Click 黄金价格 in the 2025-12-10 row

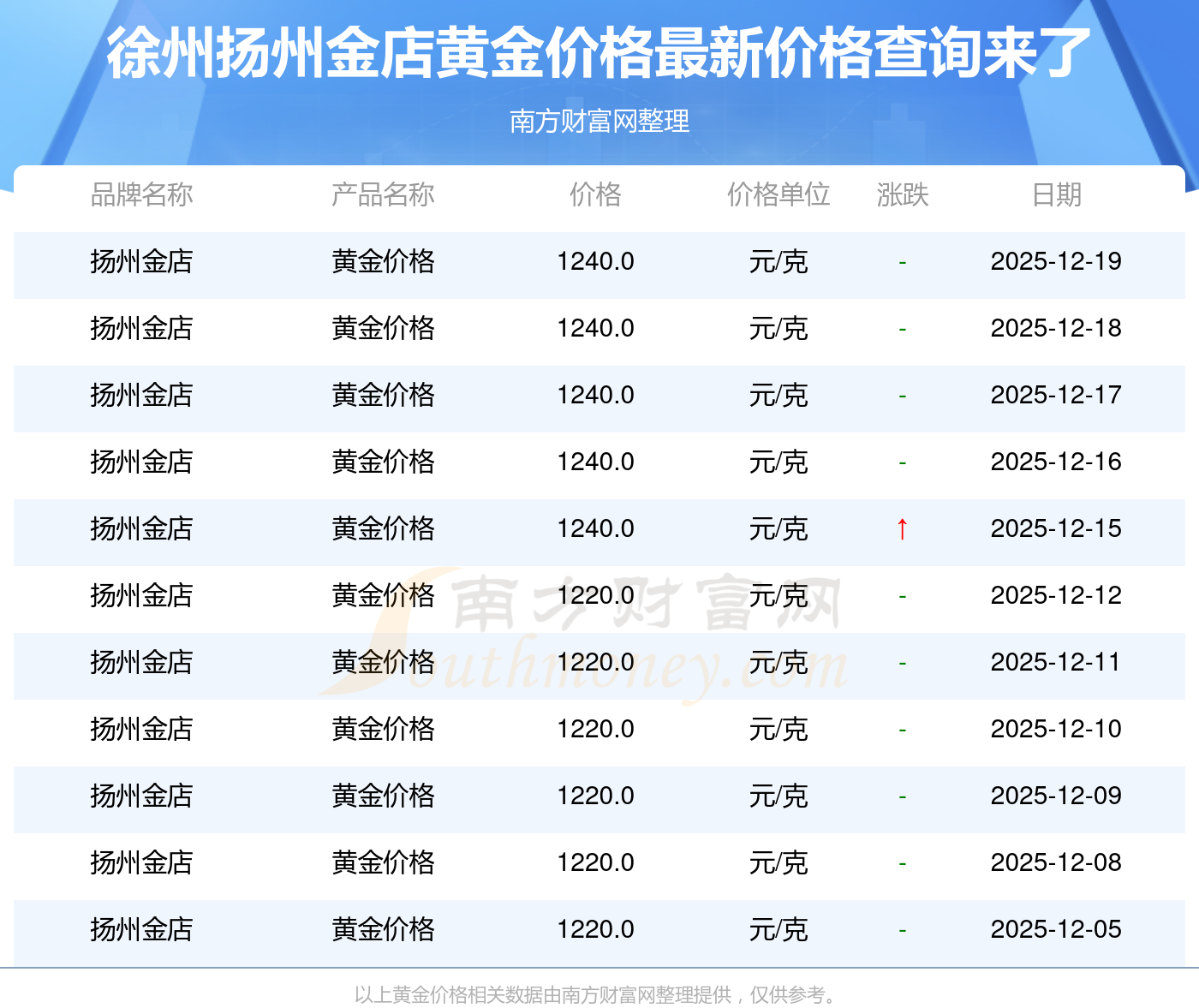383,729
